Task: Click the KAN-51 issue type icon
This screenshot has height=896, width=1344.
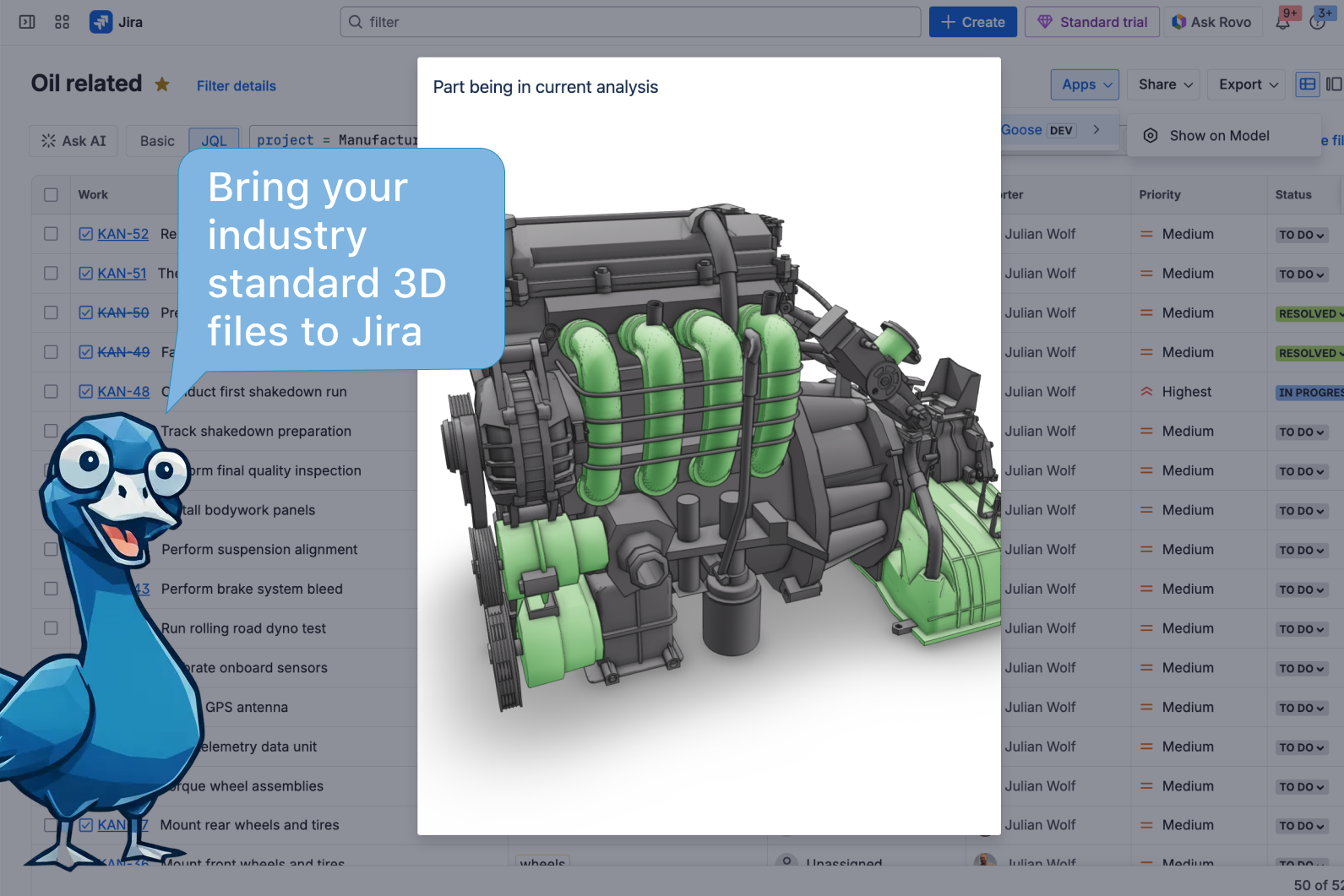Action: pyautogui.click(x=86, y=274)
